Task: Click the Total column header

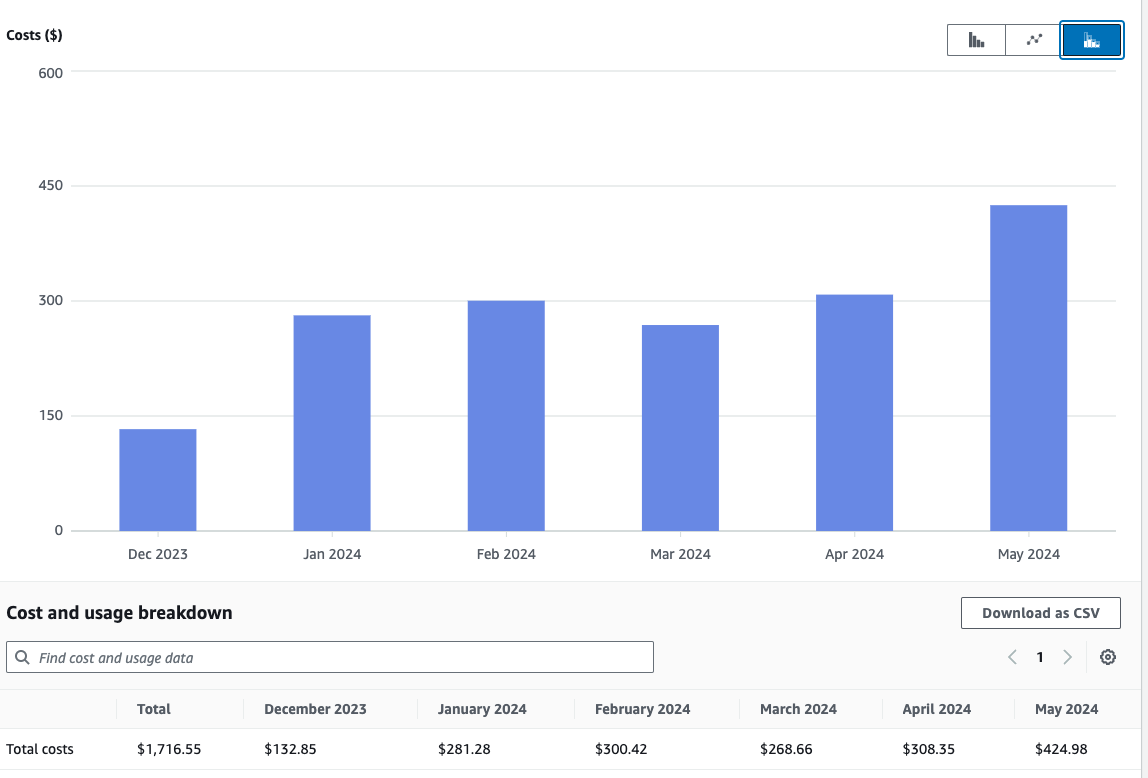Action: point(154,709)
